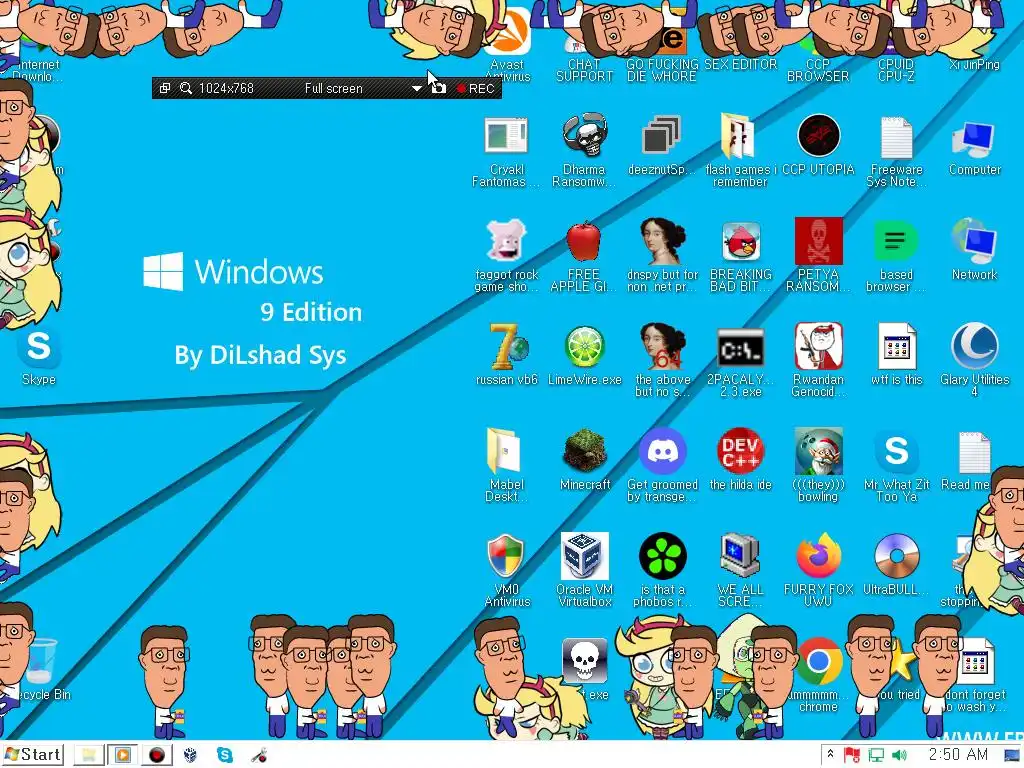Open the WE ALL SCRE computer icon
The width and height of the screenshot is (1024, 768).
click(739, 556)
